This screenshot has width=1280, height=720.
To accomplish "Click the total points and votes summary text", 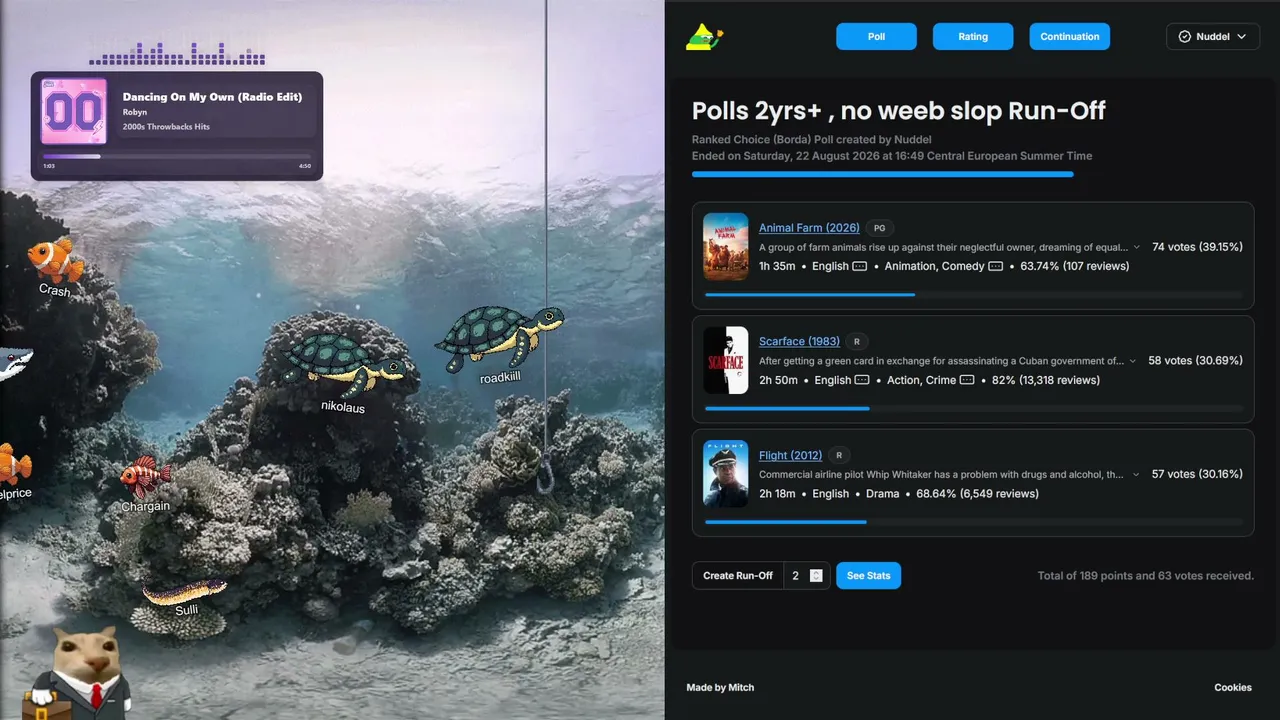I will (x=1146, y=576).
